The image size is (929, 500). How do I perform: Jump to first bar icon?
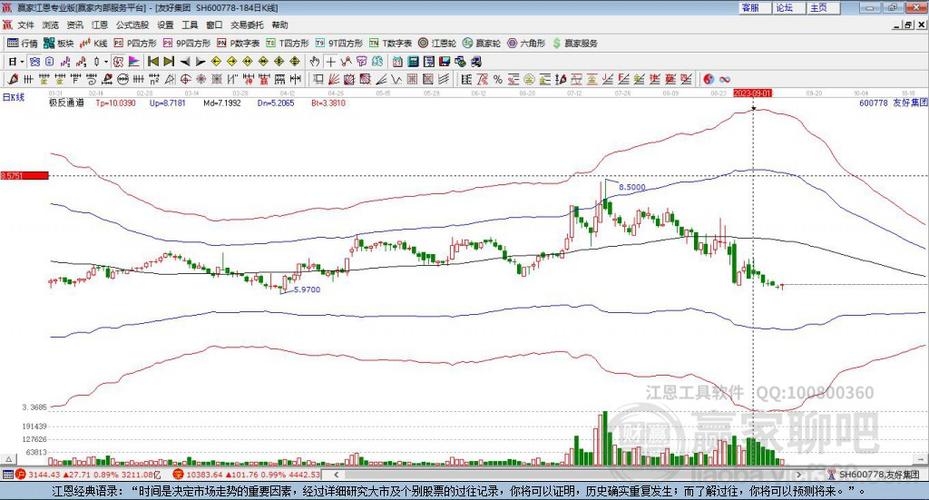click(x=153, y=61)
